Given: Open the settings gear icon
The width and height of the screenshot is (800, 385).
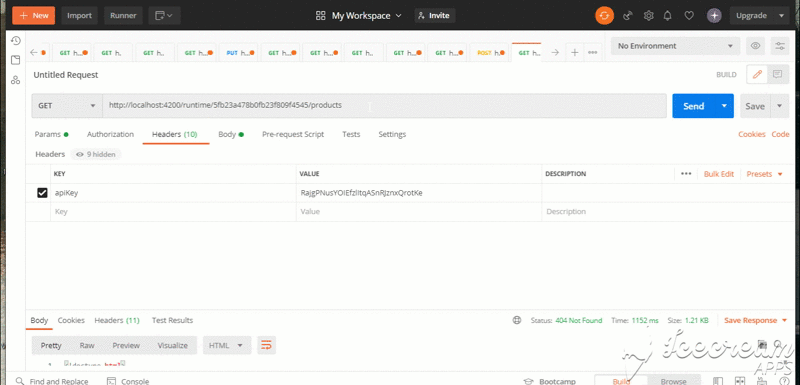Looking at the screenshot, I should (648, 16).
